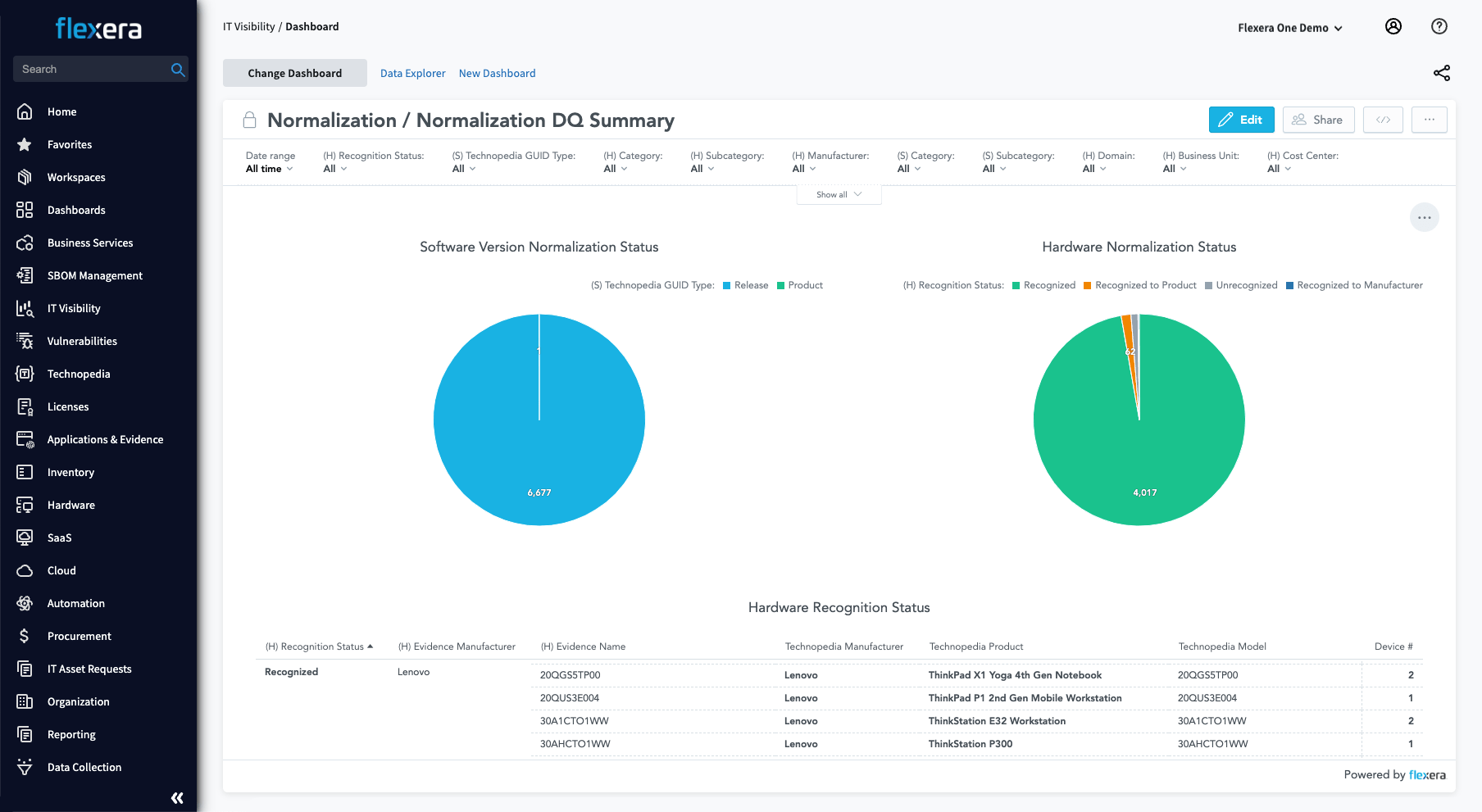Open the help question mark icon
Image resolution: width=1482 pixels, height=812 pixels.
click(x=1439, y=27)
